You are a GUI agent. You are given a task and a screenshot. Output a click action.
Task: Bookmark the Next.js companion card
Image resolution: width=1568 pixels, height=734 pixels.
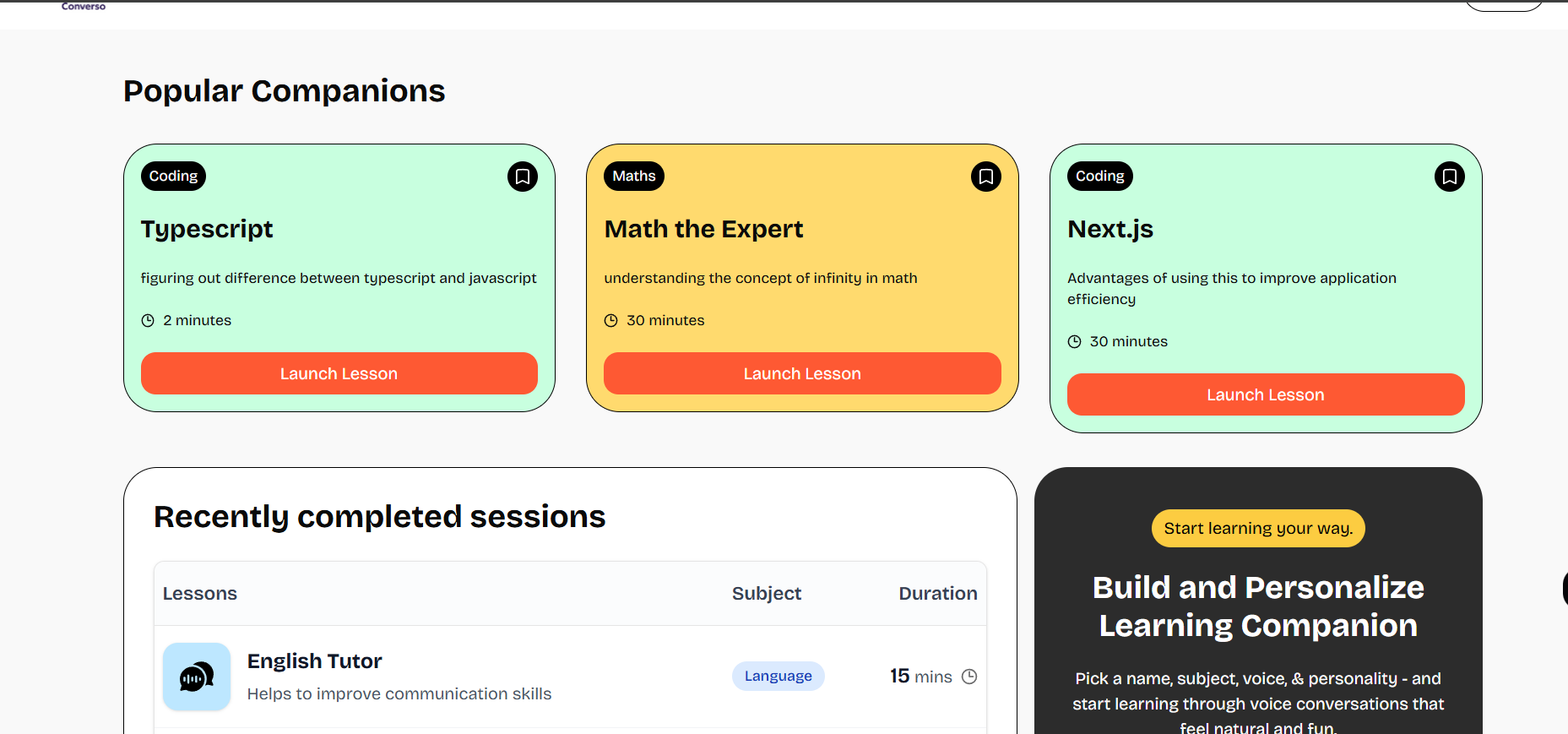click(1449, 177)
